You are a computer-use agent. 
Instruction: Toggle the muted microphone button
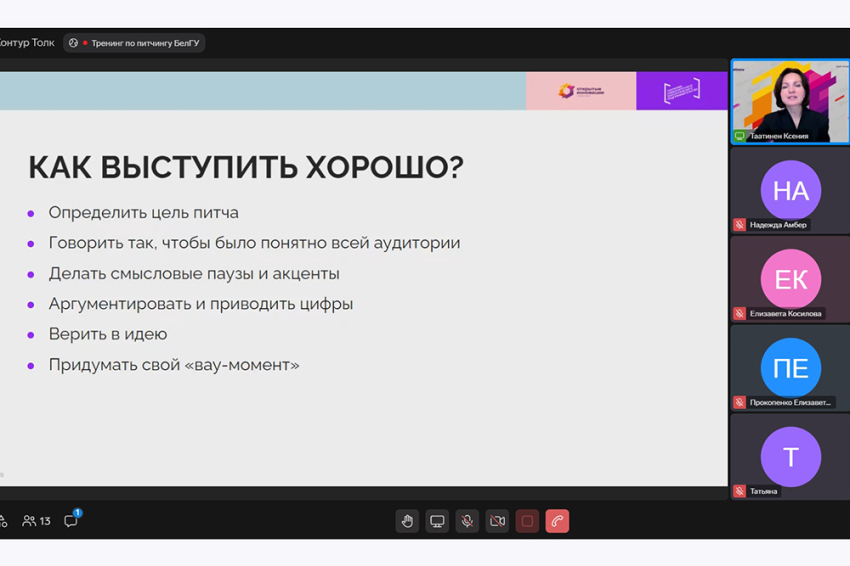click(467, 521)
